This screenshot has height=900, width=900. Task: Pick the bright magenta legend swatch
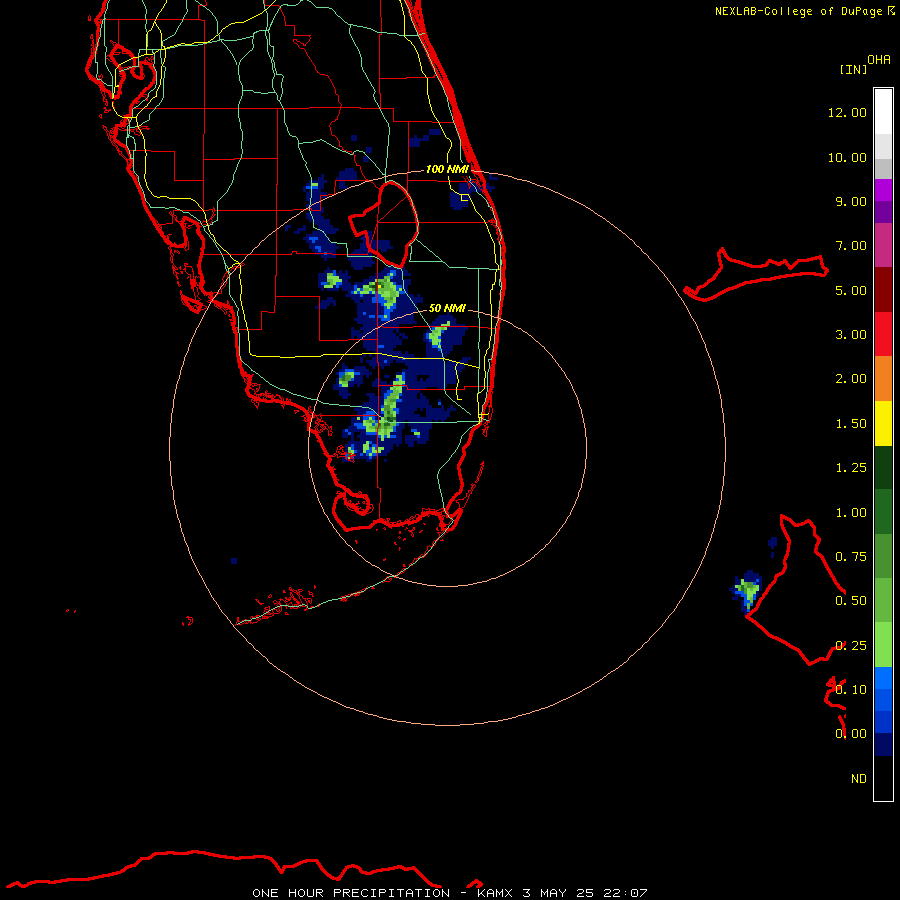[x=883, y=190]
